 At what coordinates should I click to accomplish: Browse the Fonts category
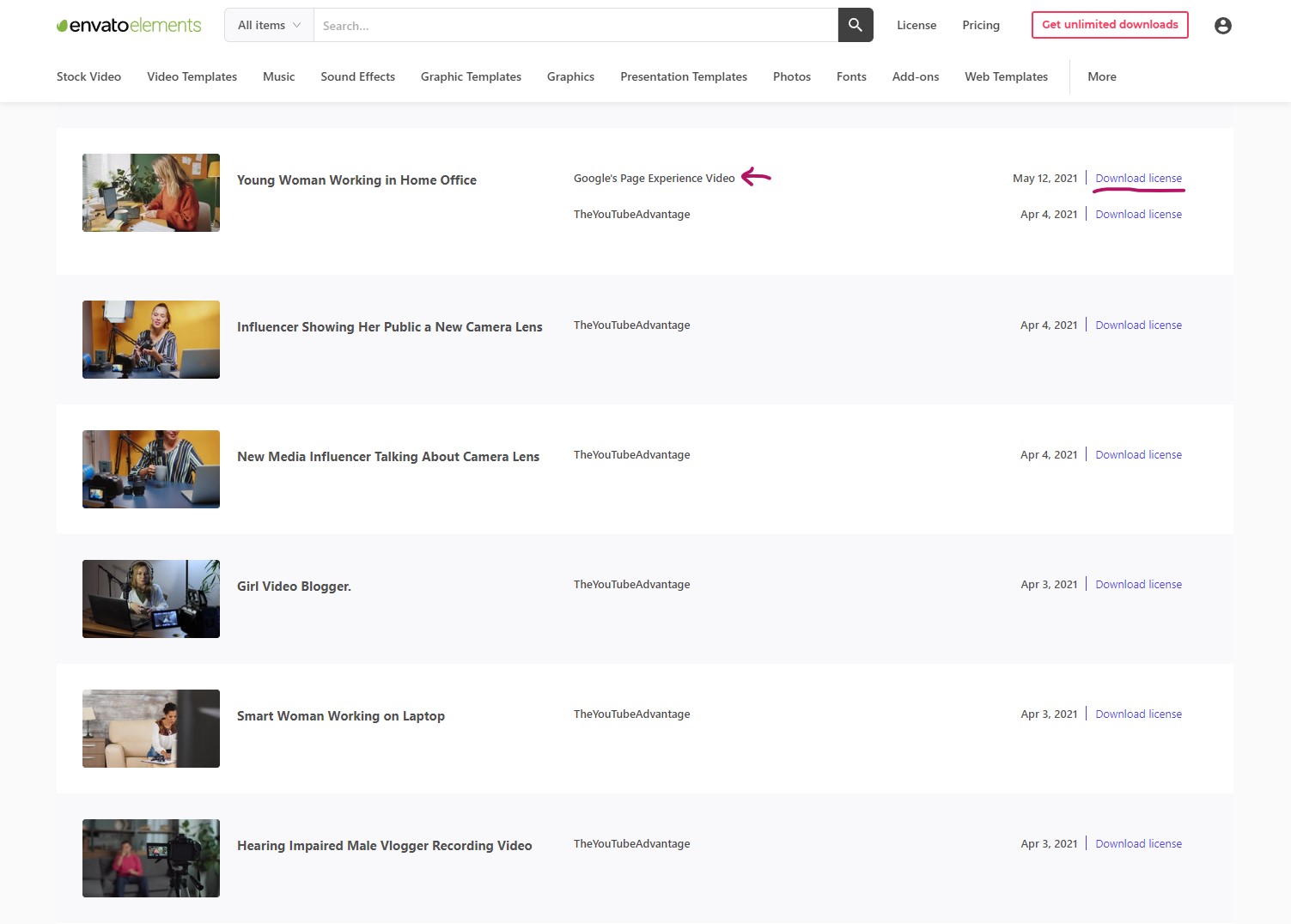tap(850, 76)
